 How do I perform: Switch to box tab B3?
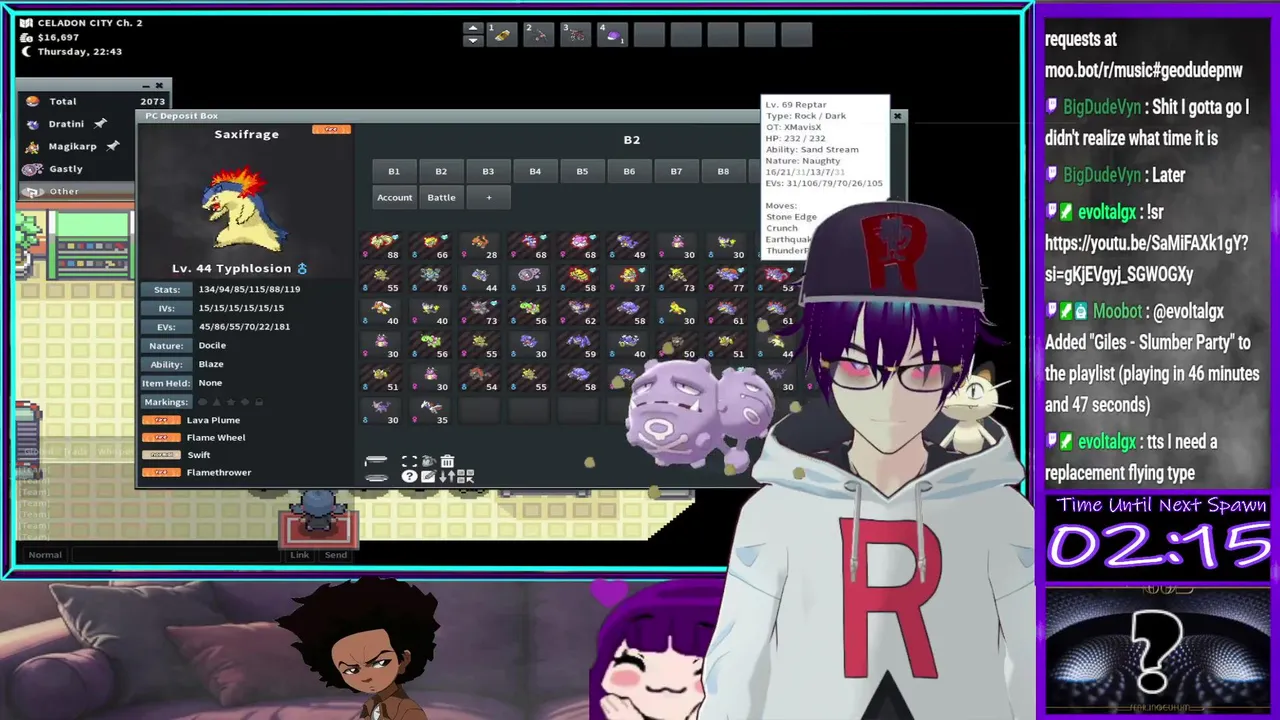(x=488, y=171)
